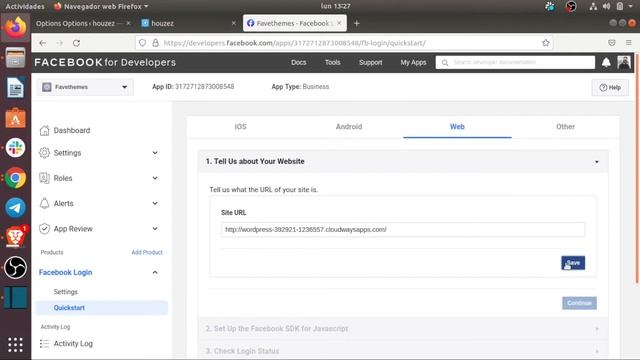Image resolution: width=640 pixels, height=360 pixels.
Task: Click the Save button for Site URL
Action: point(573,263)
